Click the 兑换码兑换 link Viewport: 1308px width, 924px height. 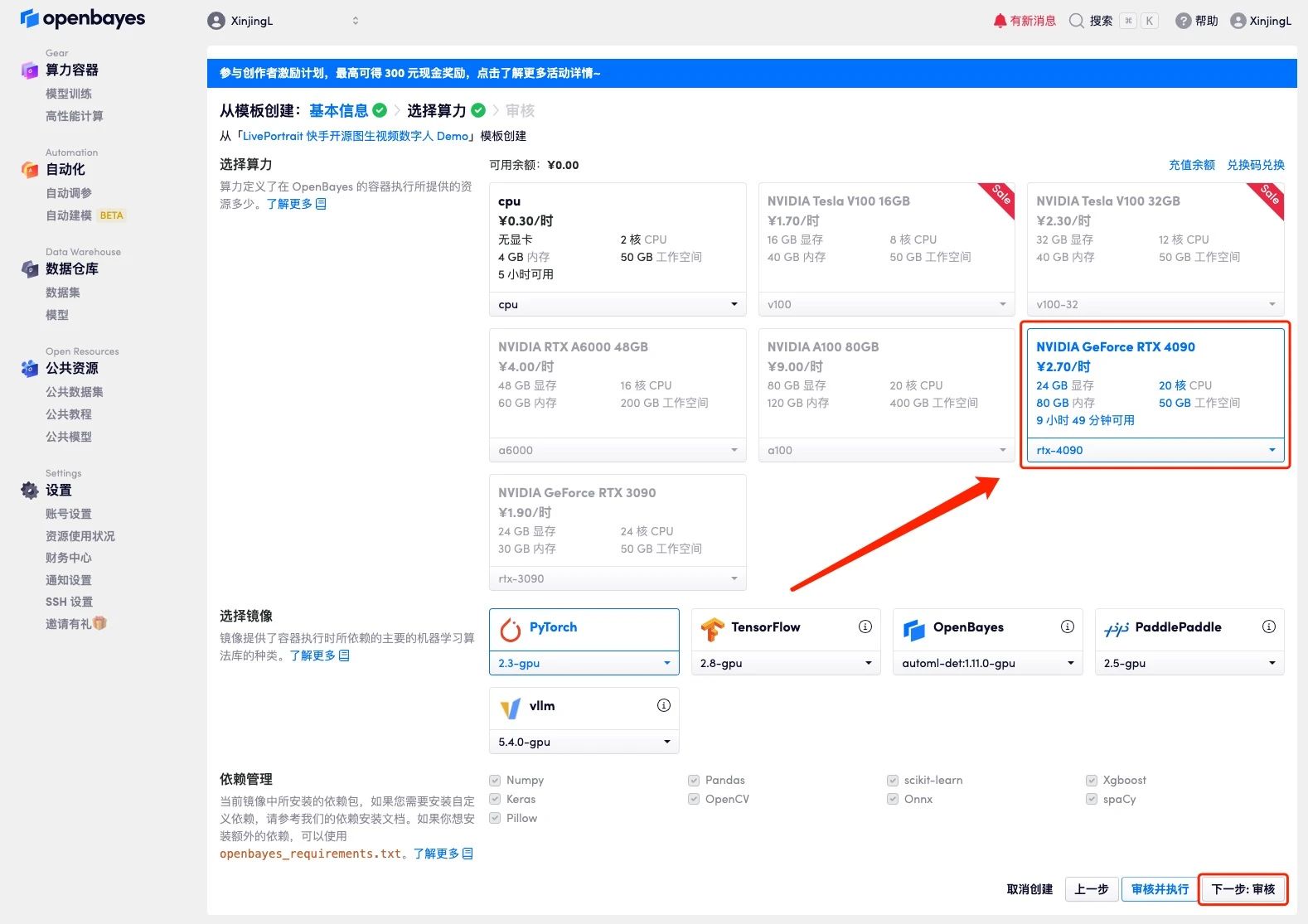(1256, 165)
